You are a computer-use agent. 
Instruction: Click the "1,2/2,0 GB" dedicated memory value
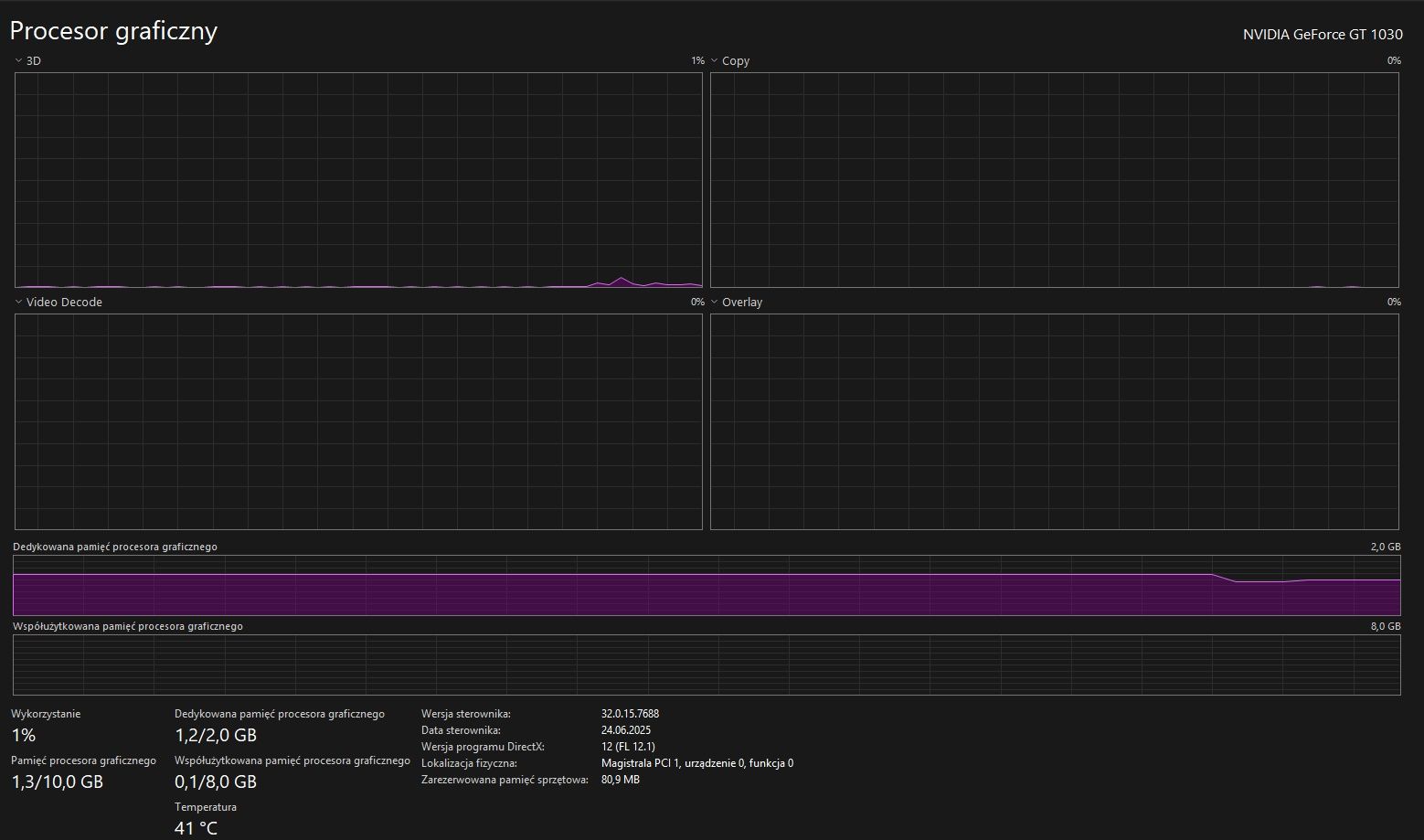216,735
